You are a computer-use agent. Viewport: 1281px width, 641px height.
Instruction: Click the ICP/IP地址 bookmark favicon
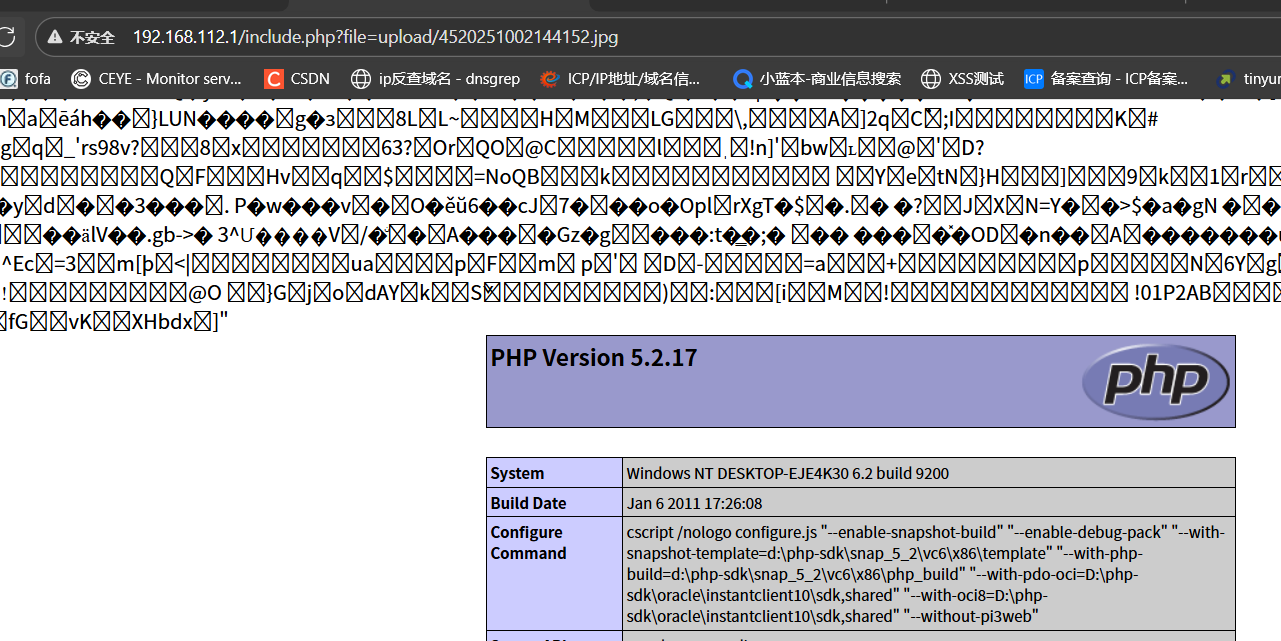coord(549,78)
